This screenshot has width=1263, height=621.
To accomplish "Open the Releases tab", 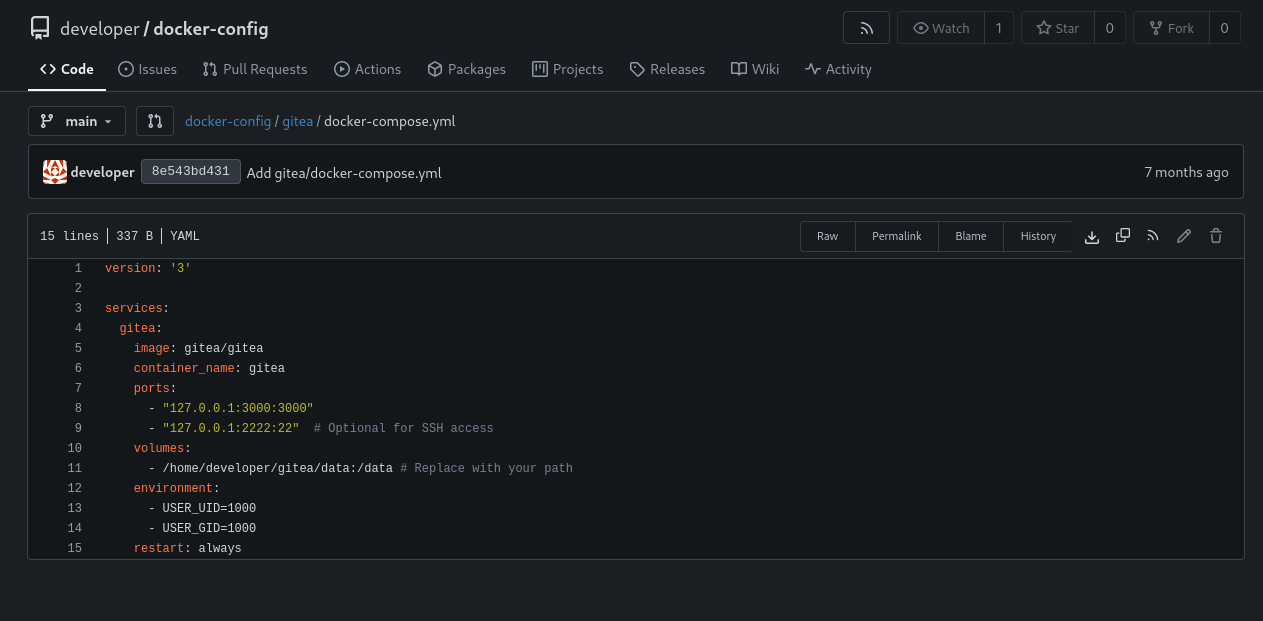I will 667,69.
